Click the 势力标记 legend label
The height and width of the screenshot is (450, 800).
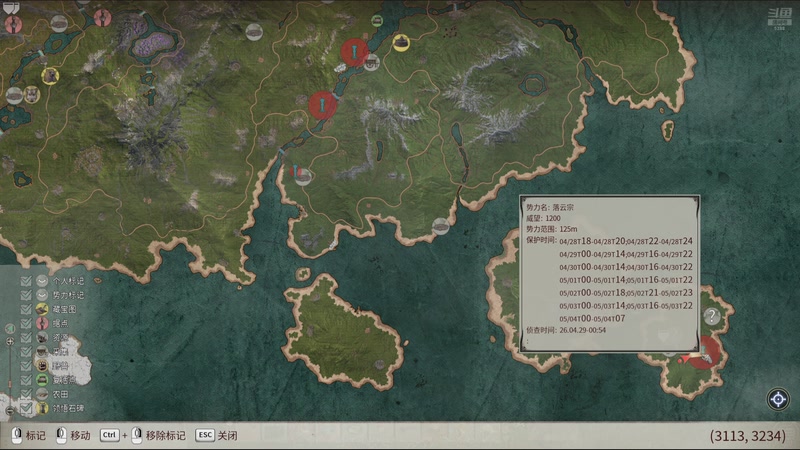[x=68, y=295]
